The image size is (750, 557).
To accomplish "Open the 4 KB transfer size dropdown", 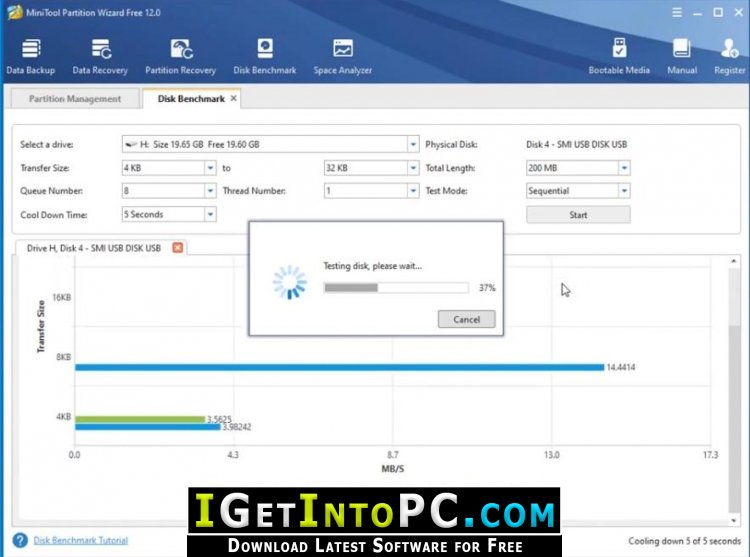I will (210, 168).
